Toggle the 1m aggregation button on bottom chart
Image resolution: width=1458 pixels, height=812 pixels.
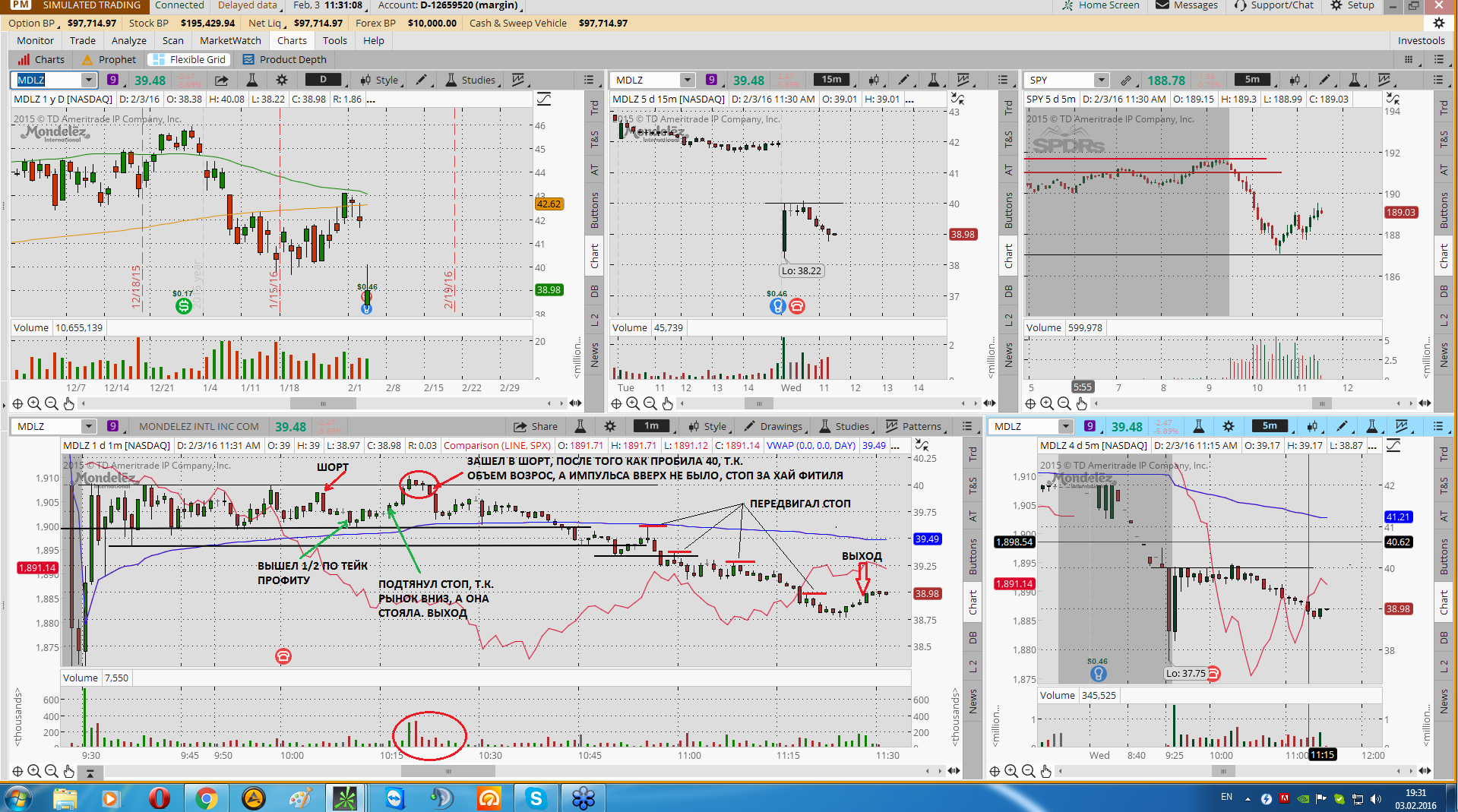(651, 426)
